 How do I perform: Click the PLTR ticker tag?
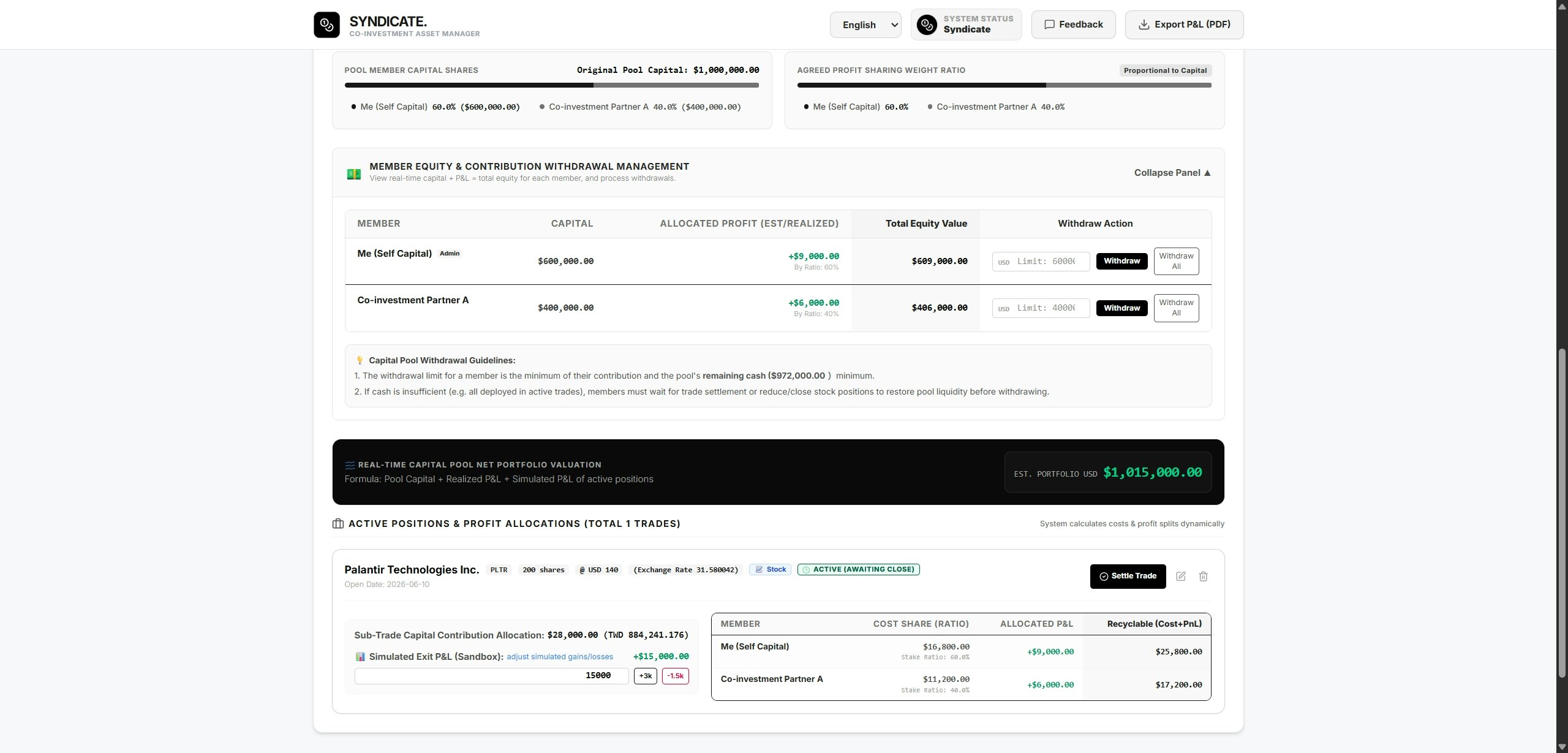499,570
